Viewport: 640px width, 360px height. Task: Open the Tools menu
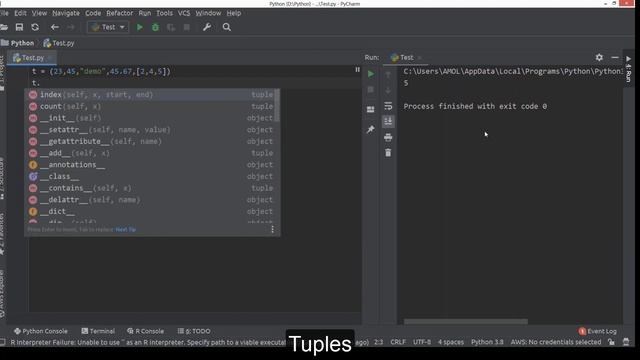click(x=164, y=13)
